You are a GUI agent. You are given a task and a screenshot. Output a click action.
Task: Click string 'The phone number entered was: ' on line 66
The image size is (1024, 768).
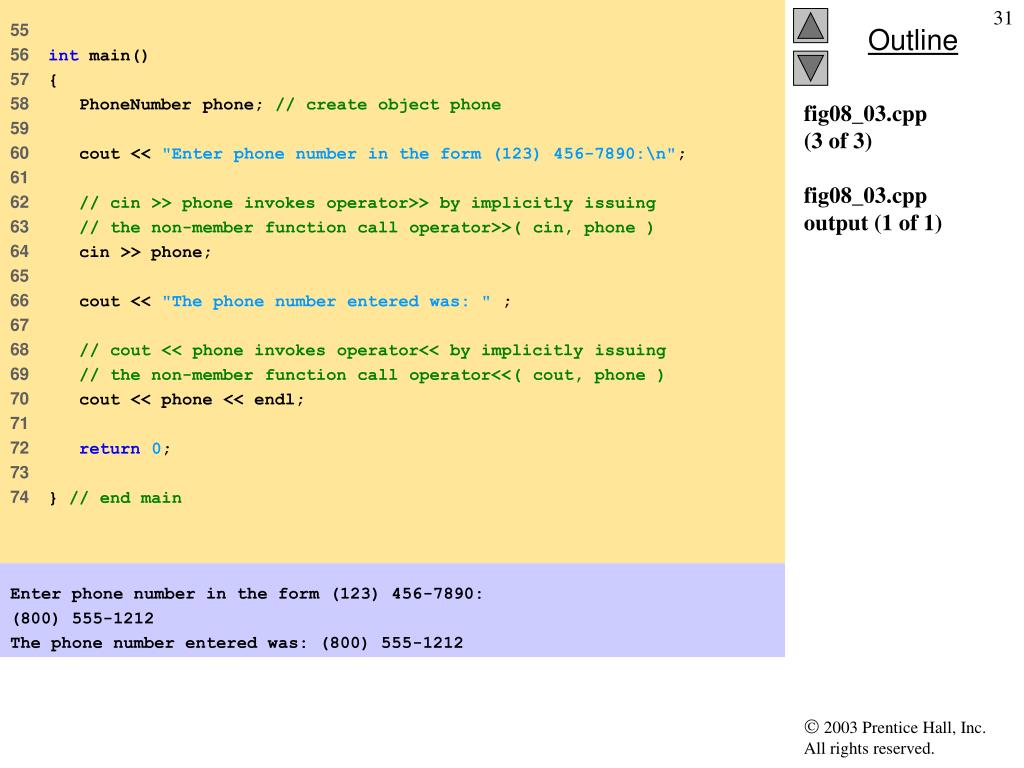(x=327, y=301)
